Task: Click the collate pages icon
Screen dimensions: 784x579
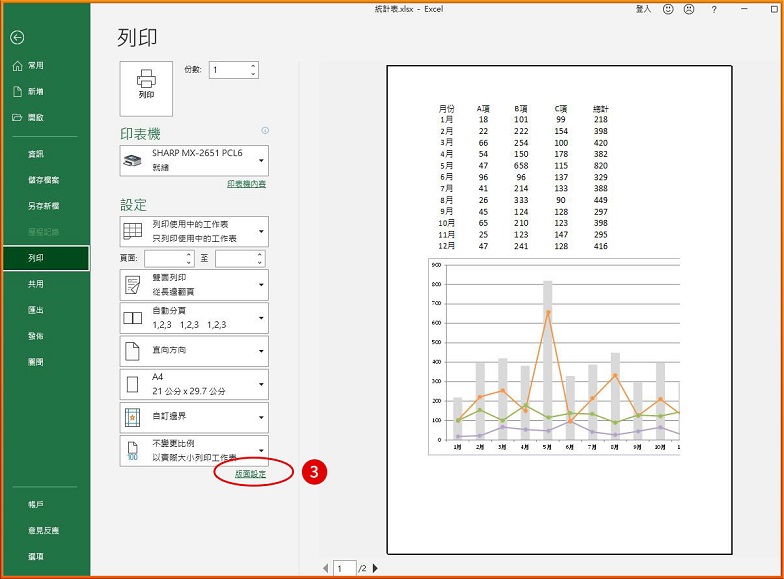Action: point(132,318)
